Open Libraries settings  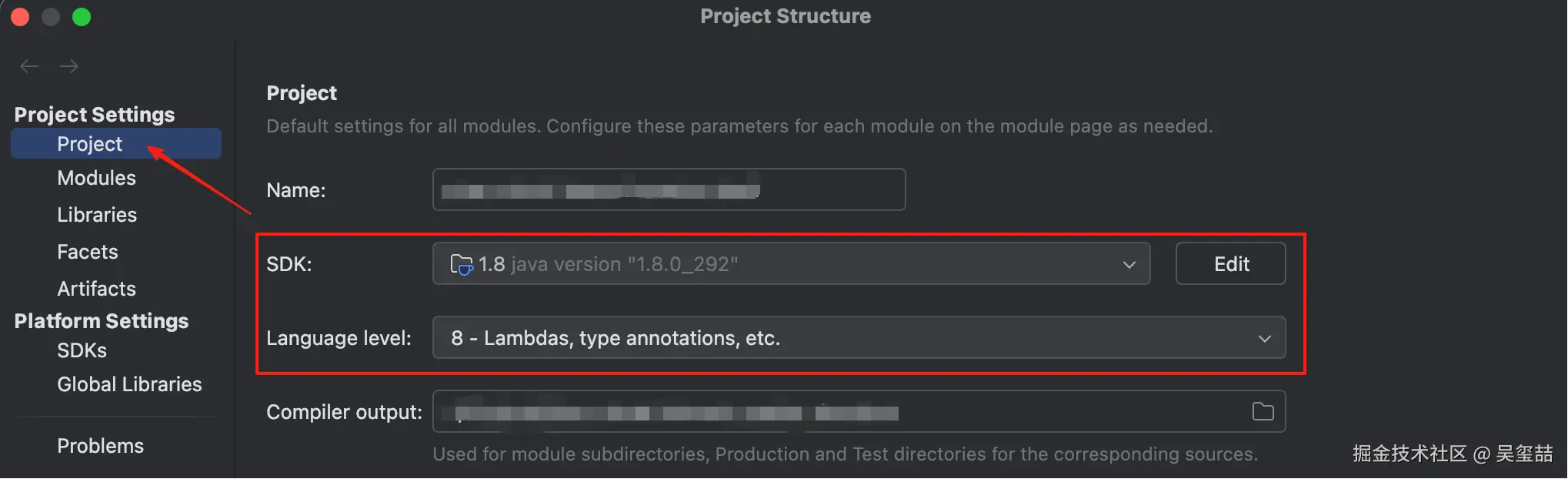click(x=97, y=215)
